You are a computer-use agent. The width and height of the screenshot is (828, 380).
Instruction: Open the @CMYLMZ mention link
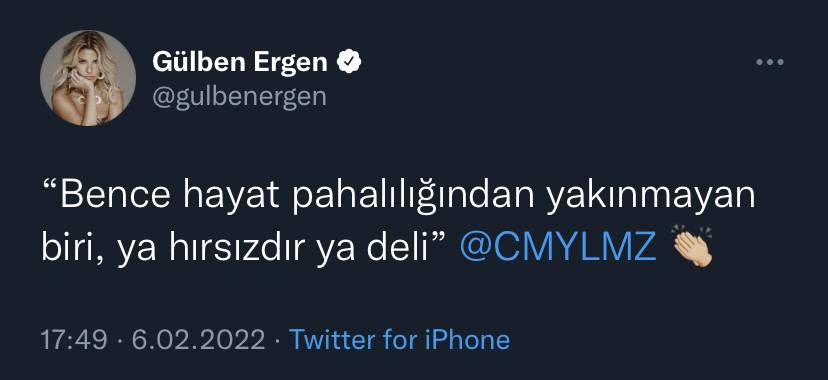(558, 246)
